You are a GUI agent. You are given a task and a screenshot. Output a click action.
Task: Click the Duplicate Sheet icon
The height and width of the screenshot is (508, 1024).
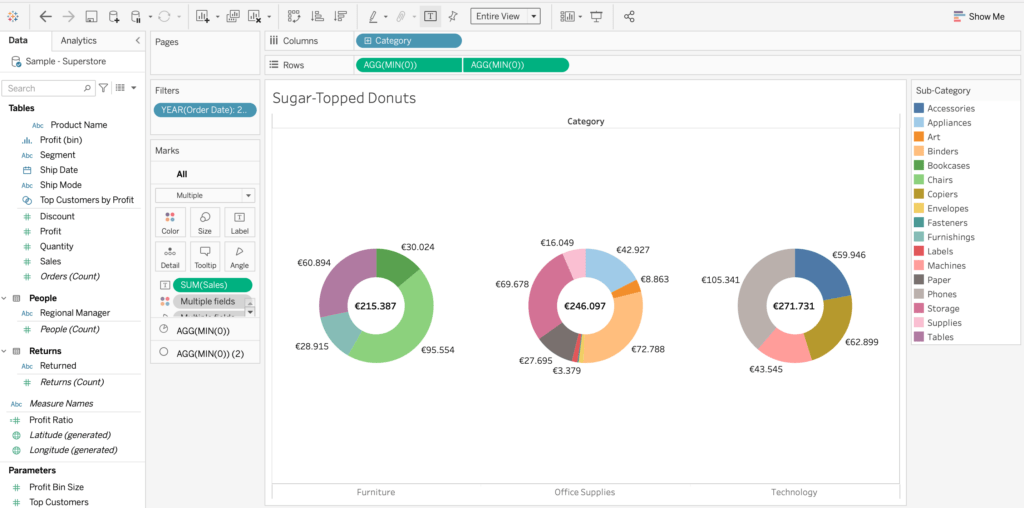click(x=233, y=16)
